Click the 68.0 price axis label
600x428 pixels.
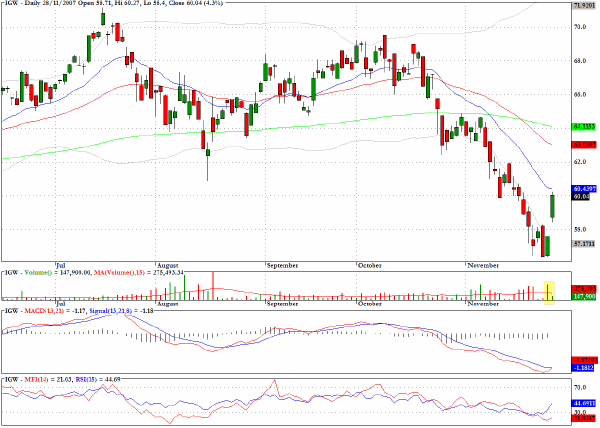point(579,60)
